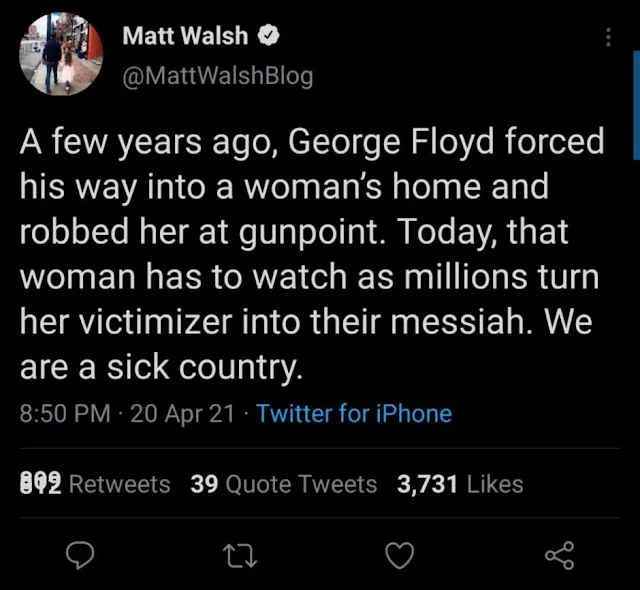
Task: Click the 8:50 PM timestamp
Action: (x=65, y=413)
